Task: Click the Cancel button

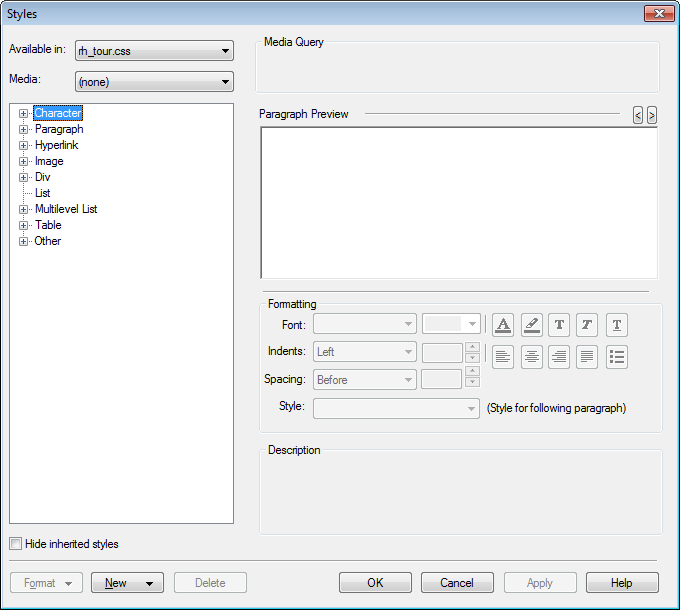Action: (x=457, y=583)
